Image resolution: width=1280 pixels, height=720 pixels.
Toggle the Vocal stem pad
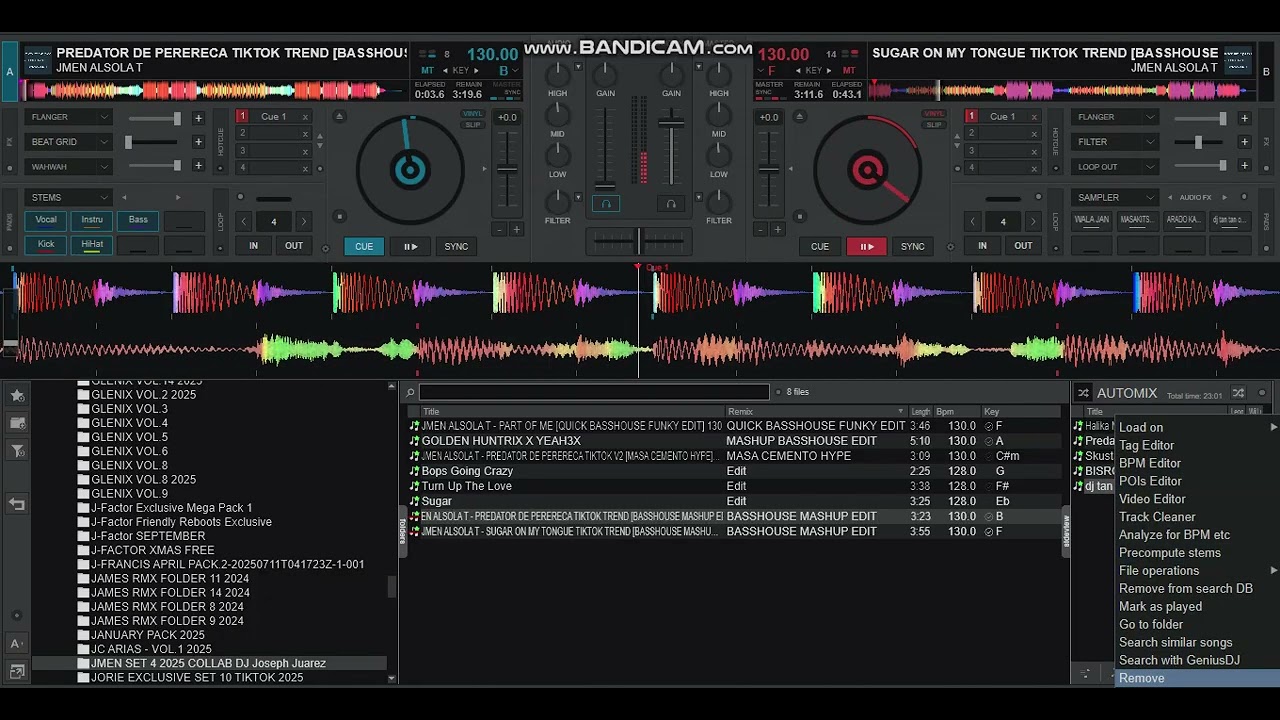pyautogui.click(x=46, y=221)
